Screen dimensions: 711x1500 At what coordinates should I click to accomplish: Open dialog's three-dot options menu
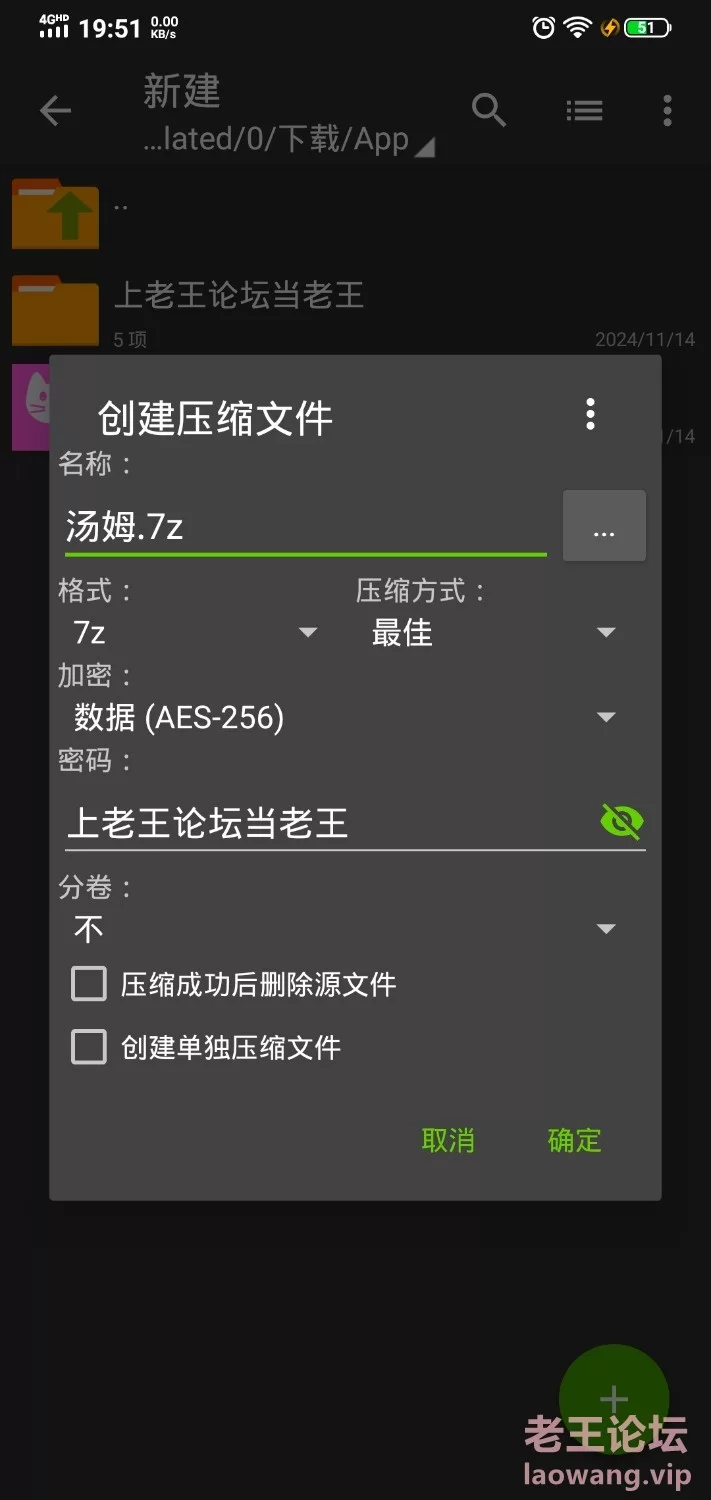tap(591, 413)
